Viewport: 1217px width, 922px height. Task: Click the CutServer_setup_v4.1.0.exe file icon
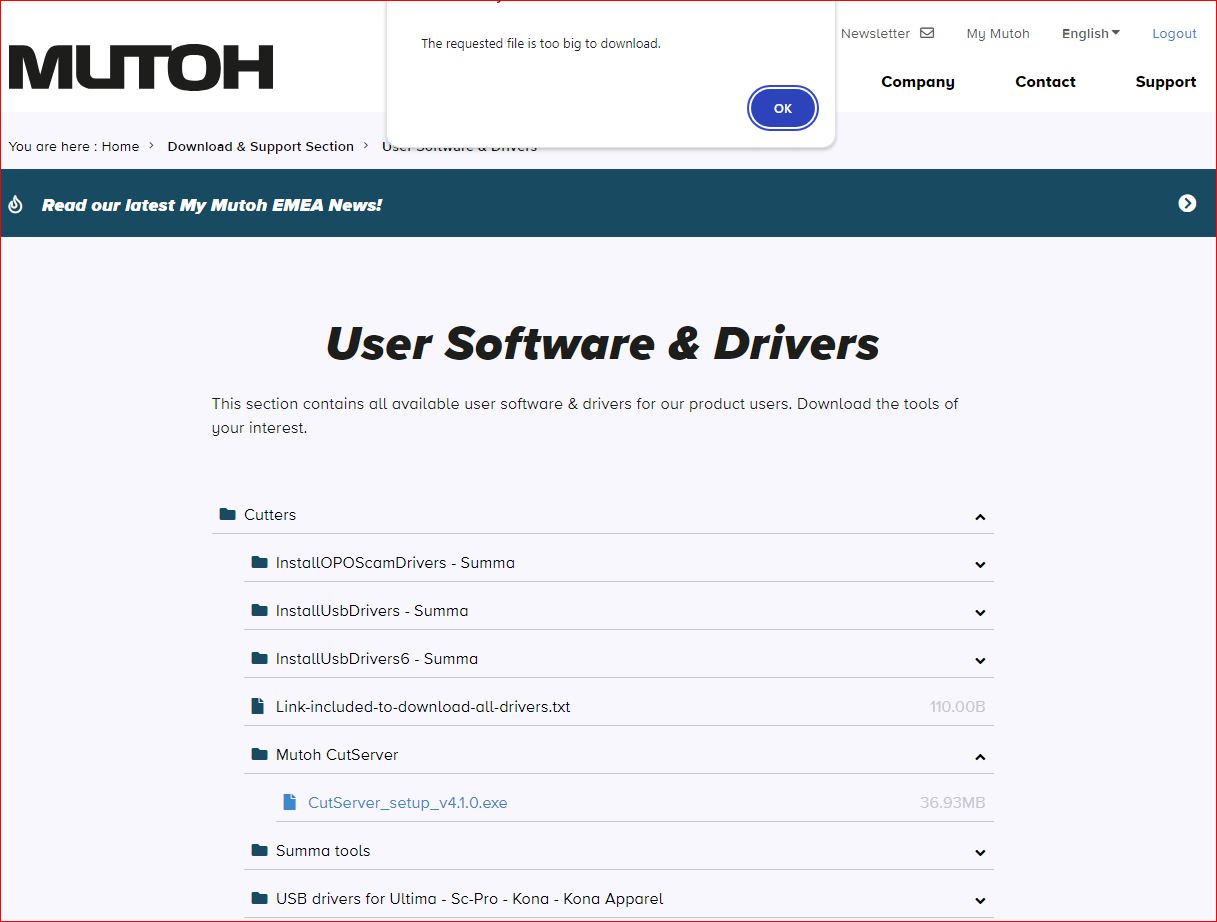[x=290, y=802]
